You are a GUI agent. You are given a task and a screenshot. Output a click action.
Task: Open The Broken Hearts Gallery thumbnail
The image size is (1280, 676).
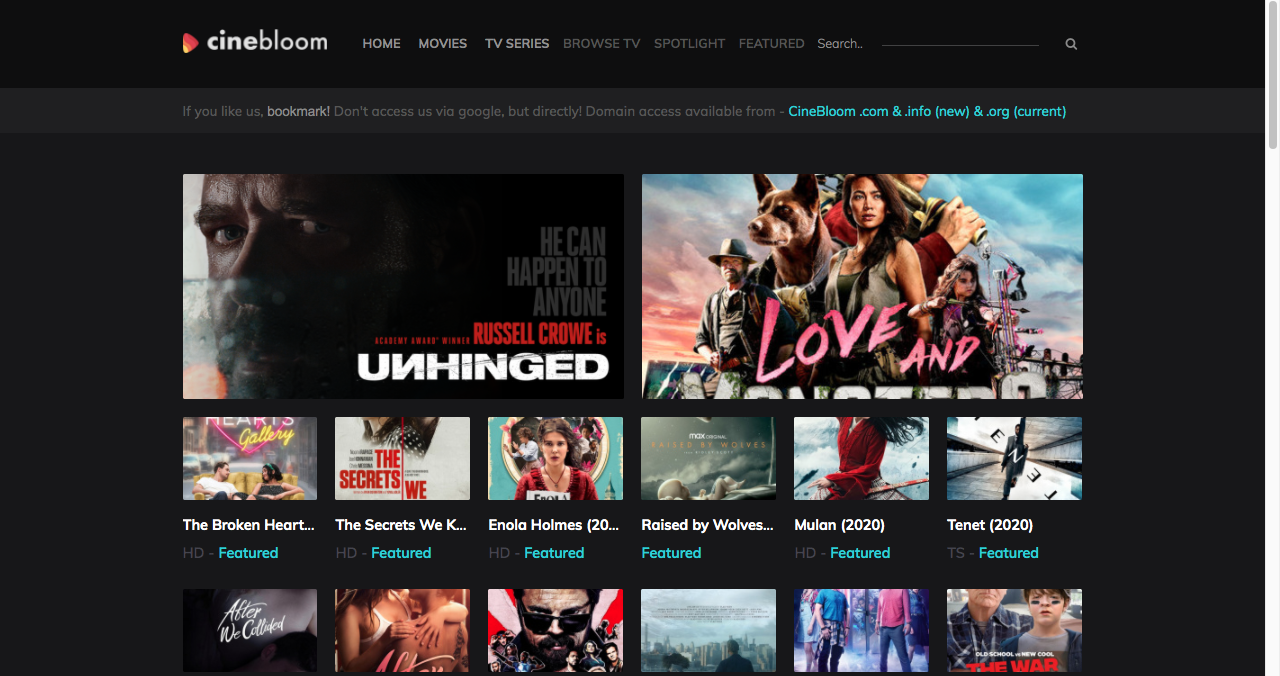coord(250,458)
